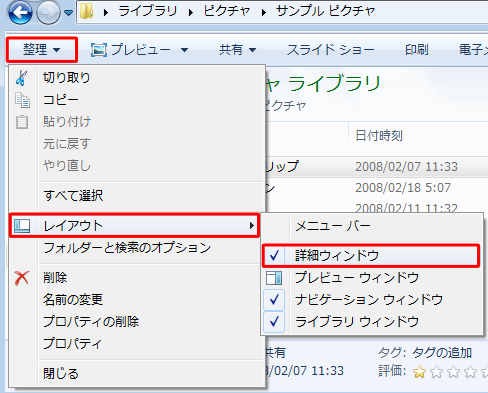This screenshot has height=393, width=488.
Task: Select the row dated 2008/02/07 11:33
Action: click(x=377, y=166)
